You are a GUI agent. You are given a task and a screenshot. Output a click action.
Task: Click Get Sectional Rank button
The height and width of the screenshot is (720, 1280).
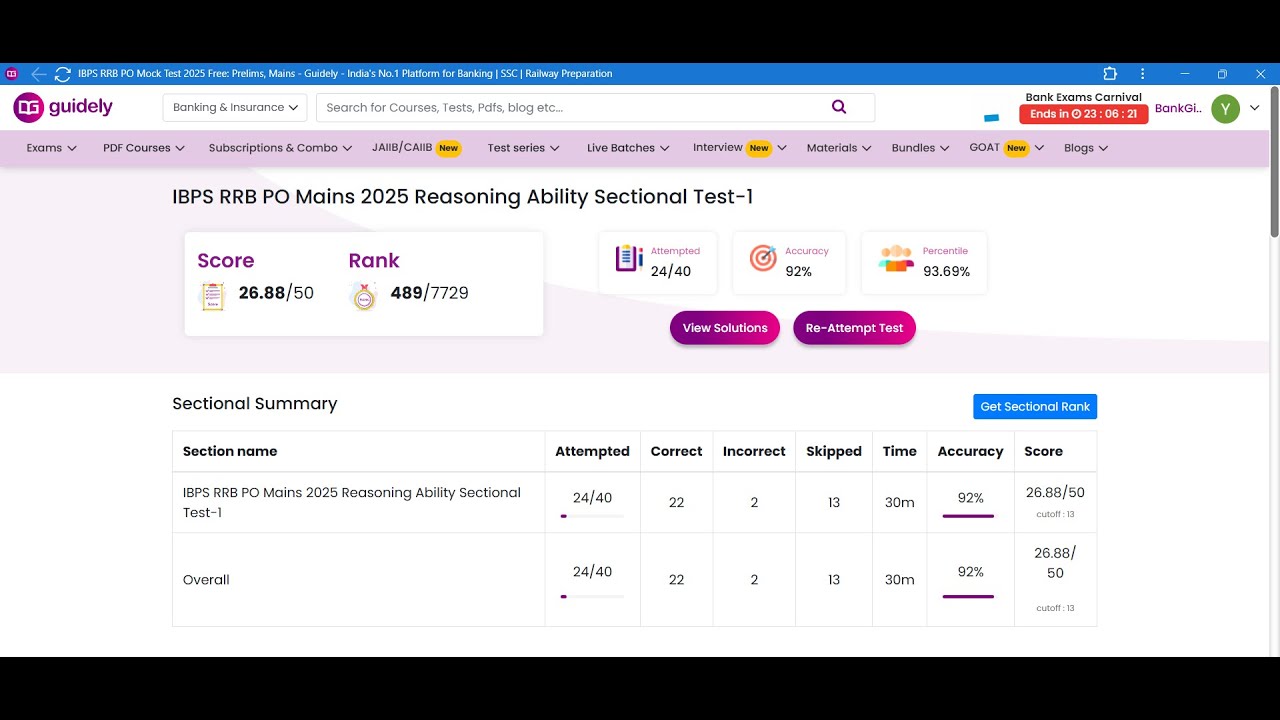pos(1035,406)
